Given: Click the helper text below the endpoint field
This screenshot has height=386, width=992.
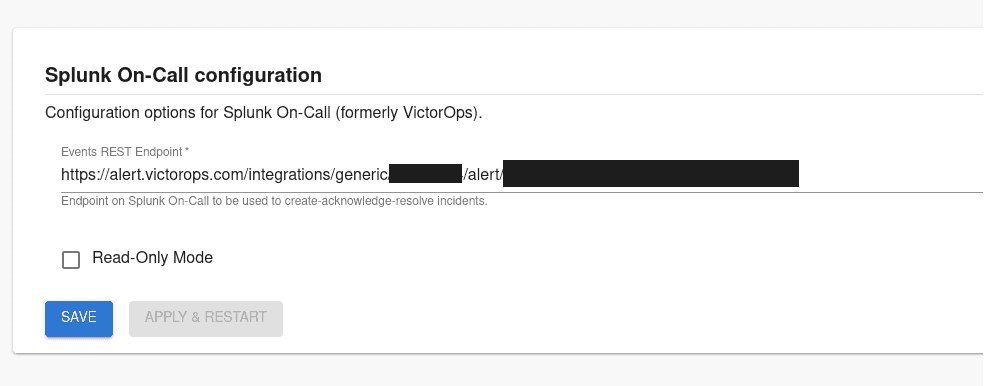Looking at the screenshot, I should point(274,202).
